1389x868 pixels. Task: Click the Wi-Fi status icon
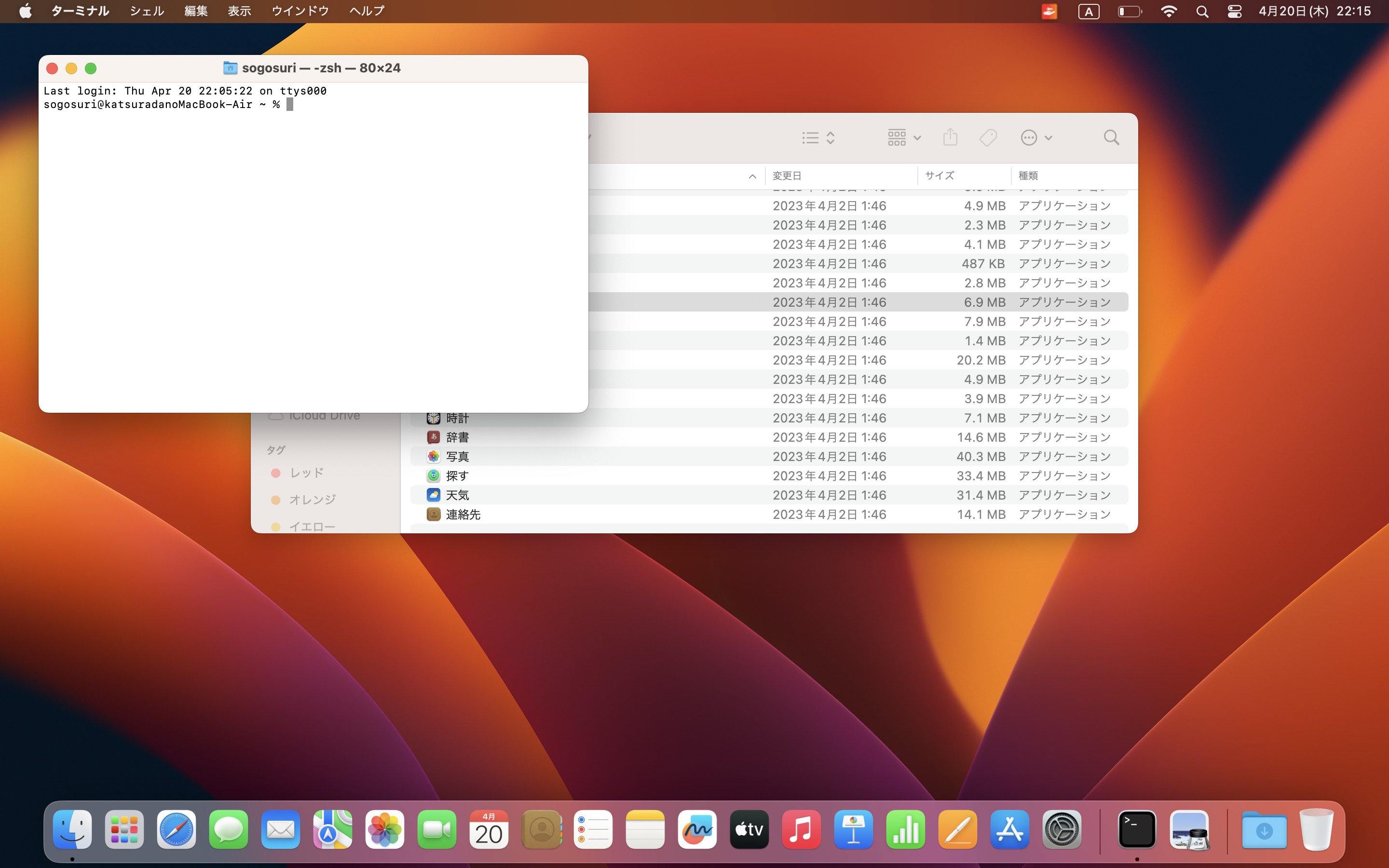click(1169, 12)
